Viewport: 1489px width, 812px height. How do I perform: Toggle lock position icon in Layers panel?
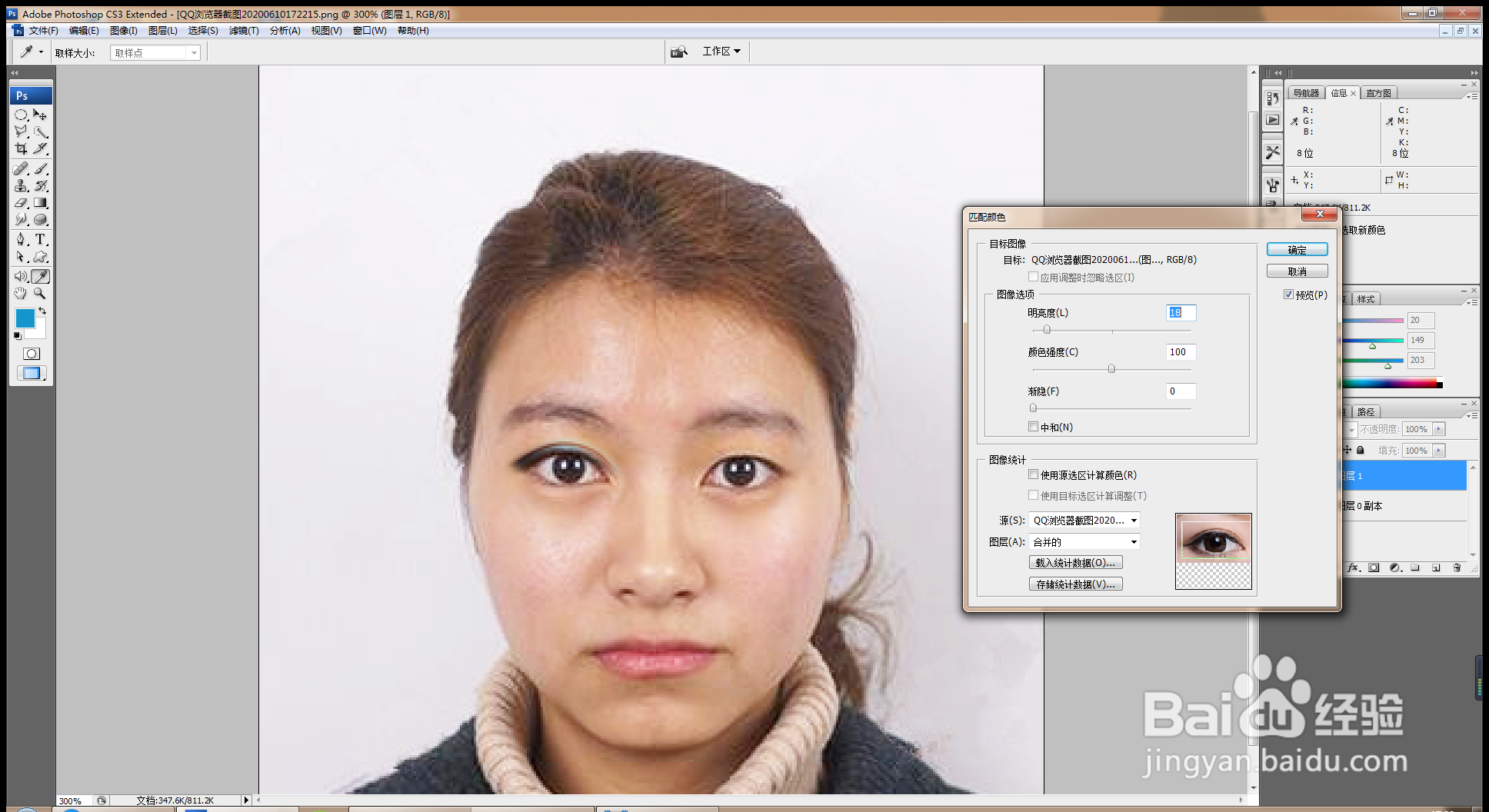tap(1347, 450)
